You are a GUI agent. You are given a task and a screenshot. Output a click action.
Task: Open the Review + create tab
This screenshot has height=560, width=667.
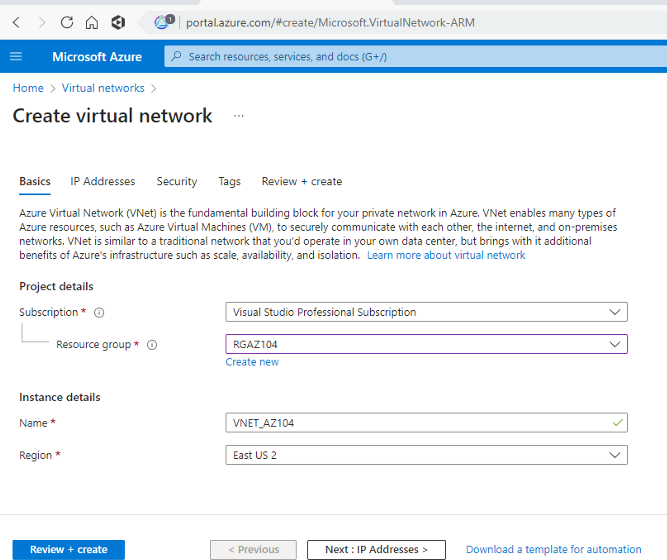tap(302, 181)
